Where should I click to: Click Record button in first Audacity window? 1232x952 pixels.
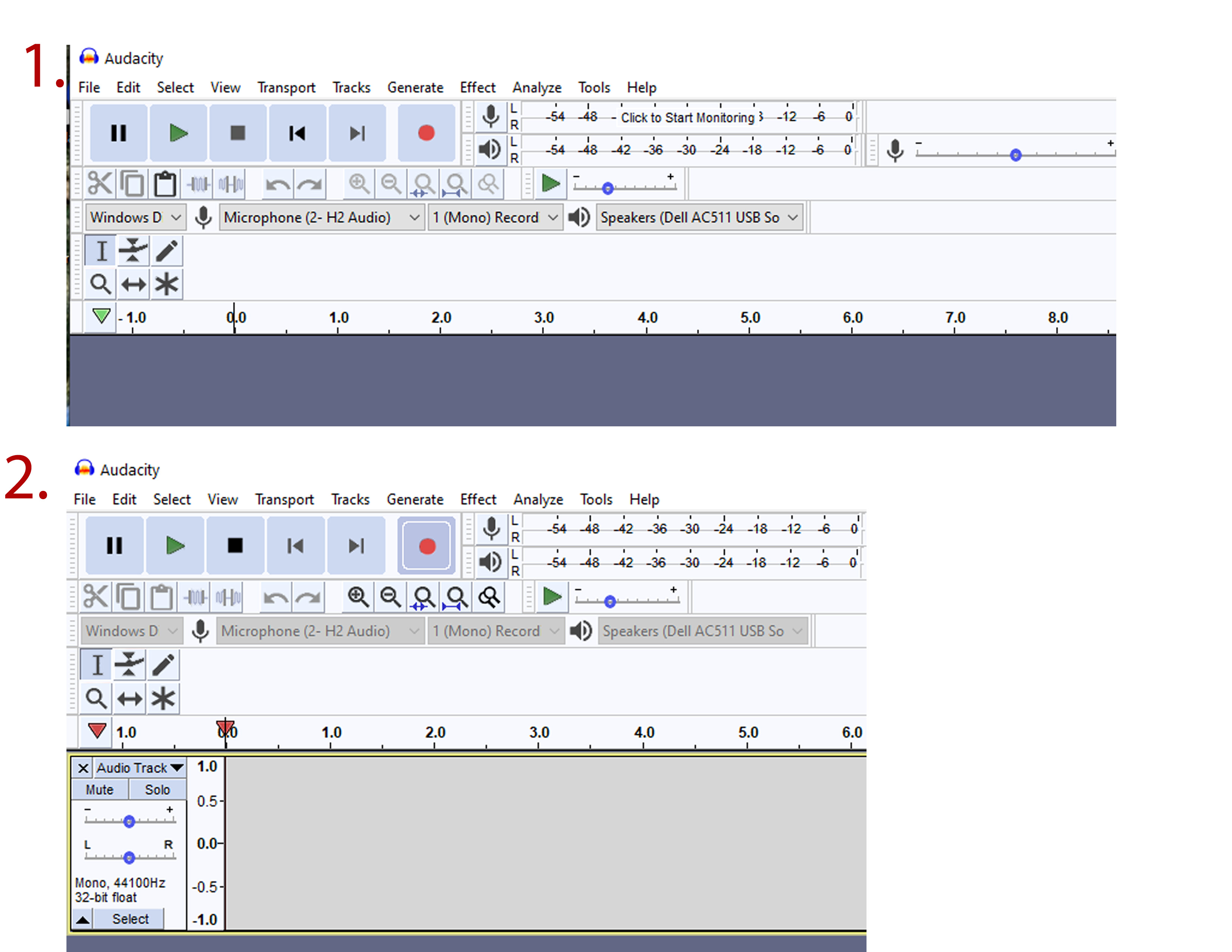click(x=426, y=133)
